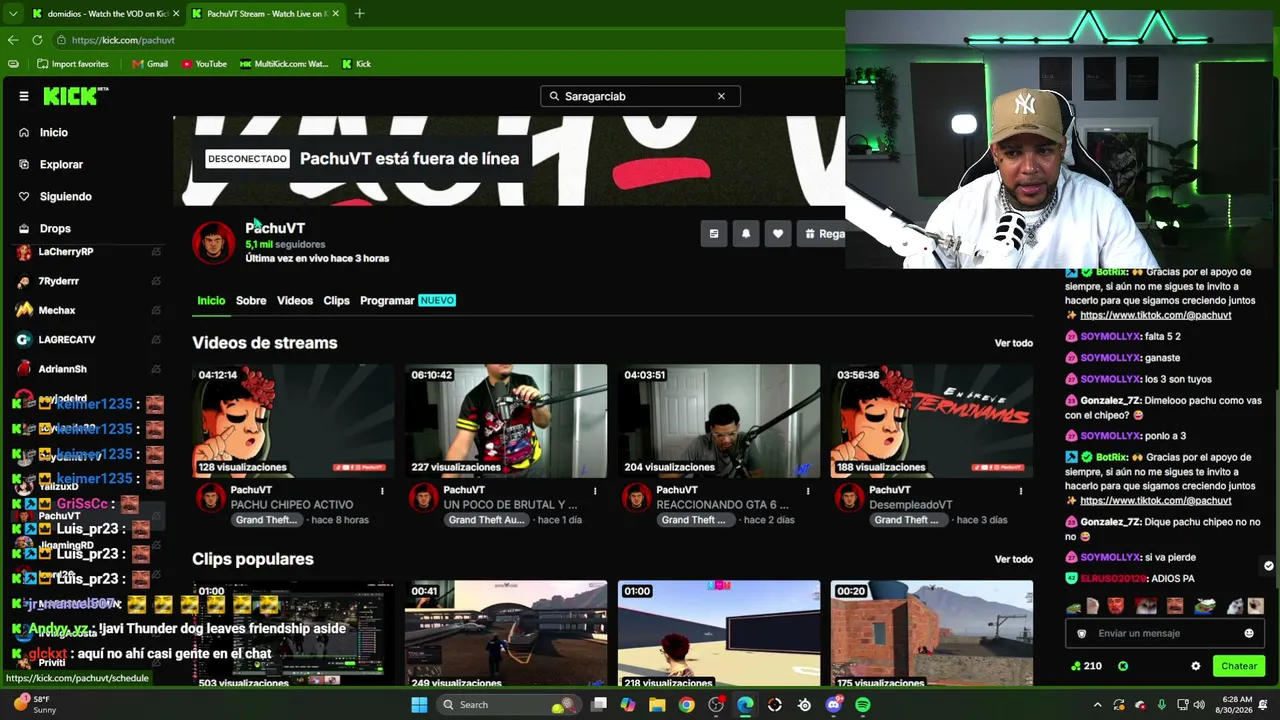This screenshot has width=1280, height=720.
Task: Play the 00:41 popular clip
Action: 506,633
